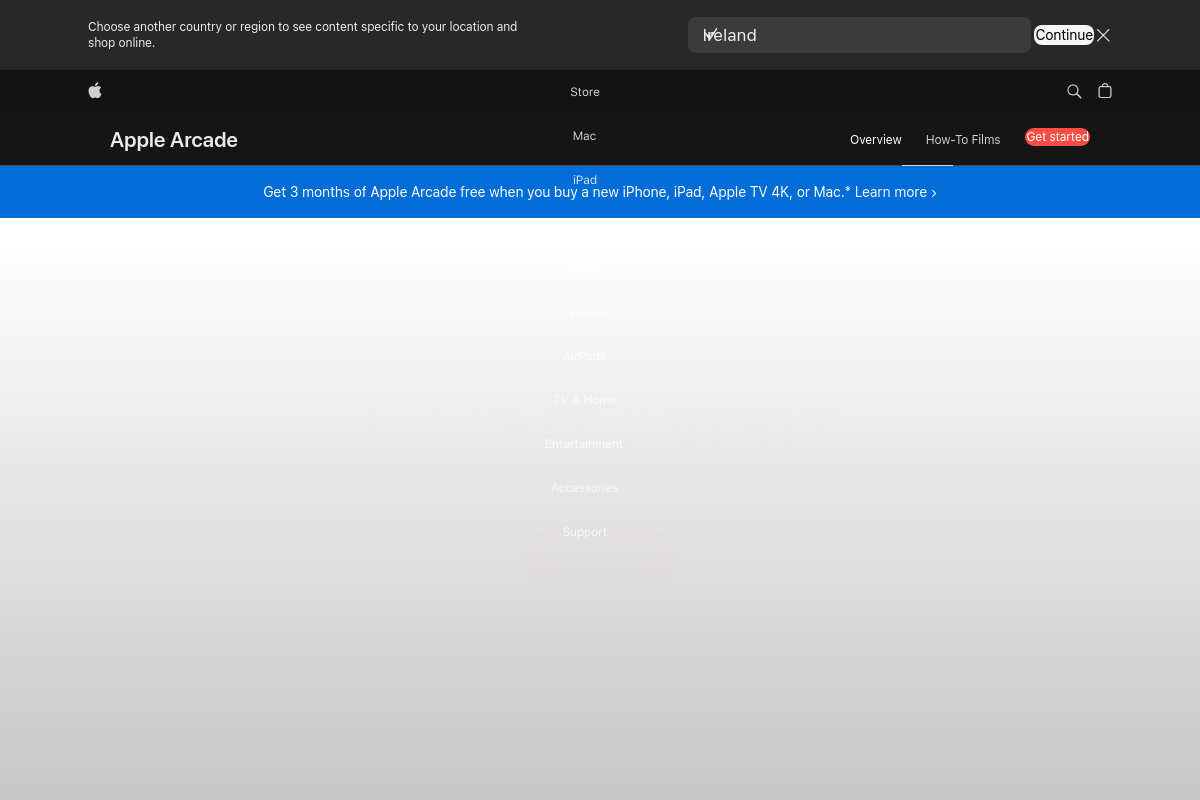Screen dimensions: 1200x800
Task: Open the Mac menu item
Action: (585, 136)
